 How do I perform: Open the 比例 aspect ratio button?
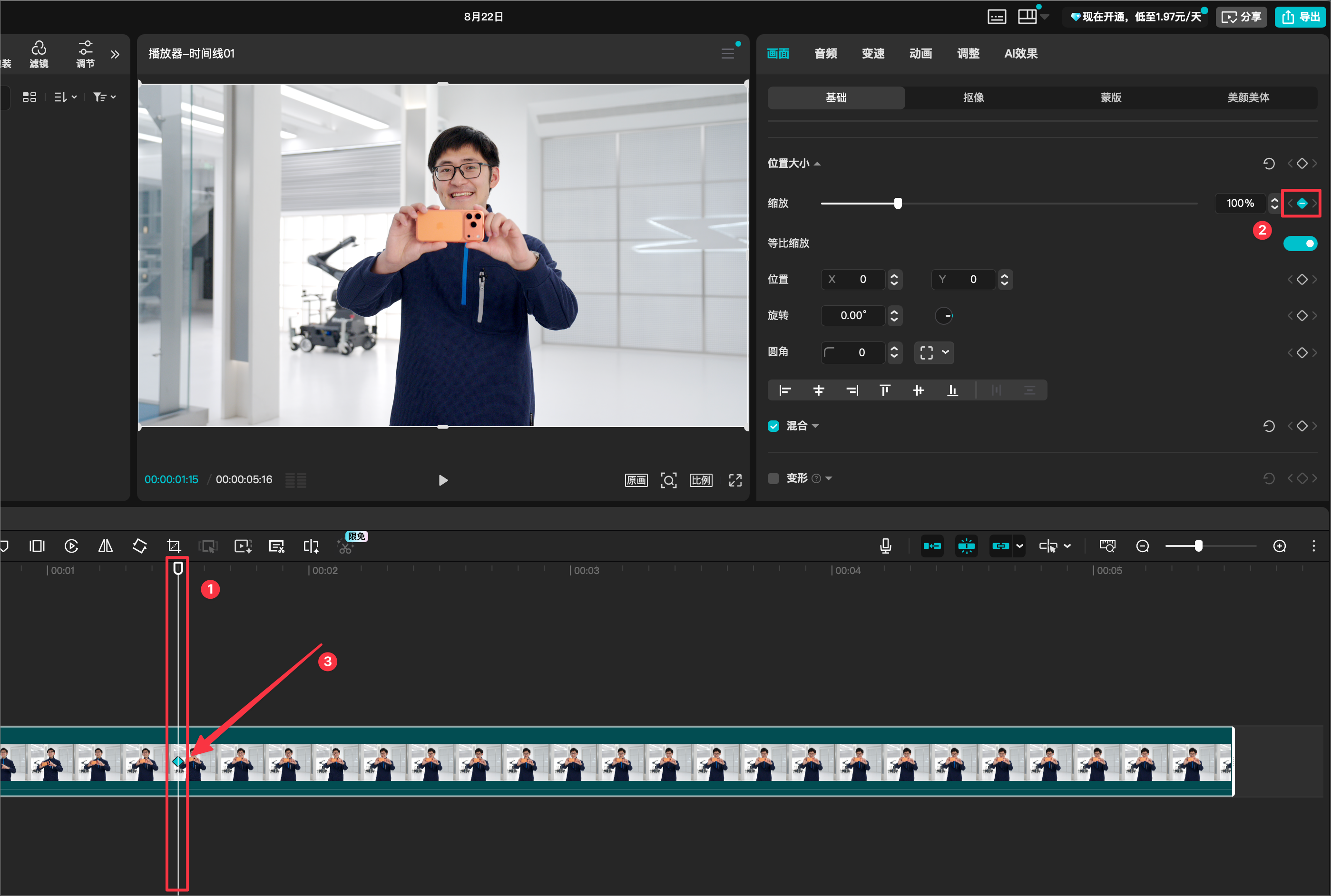click(x=701, y=480)
